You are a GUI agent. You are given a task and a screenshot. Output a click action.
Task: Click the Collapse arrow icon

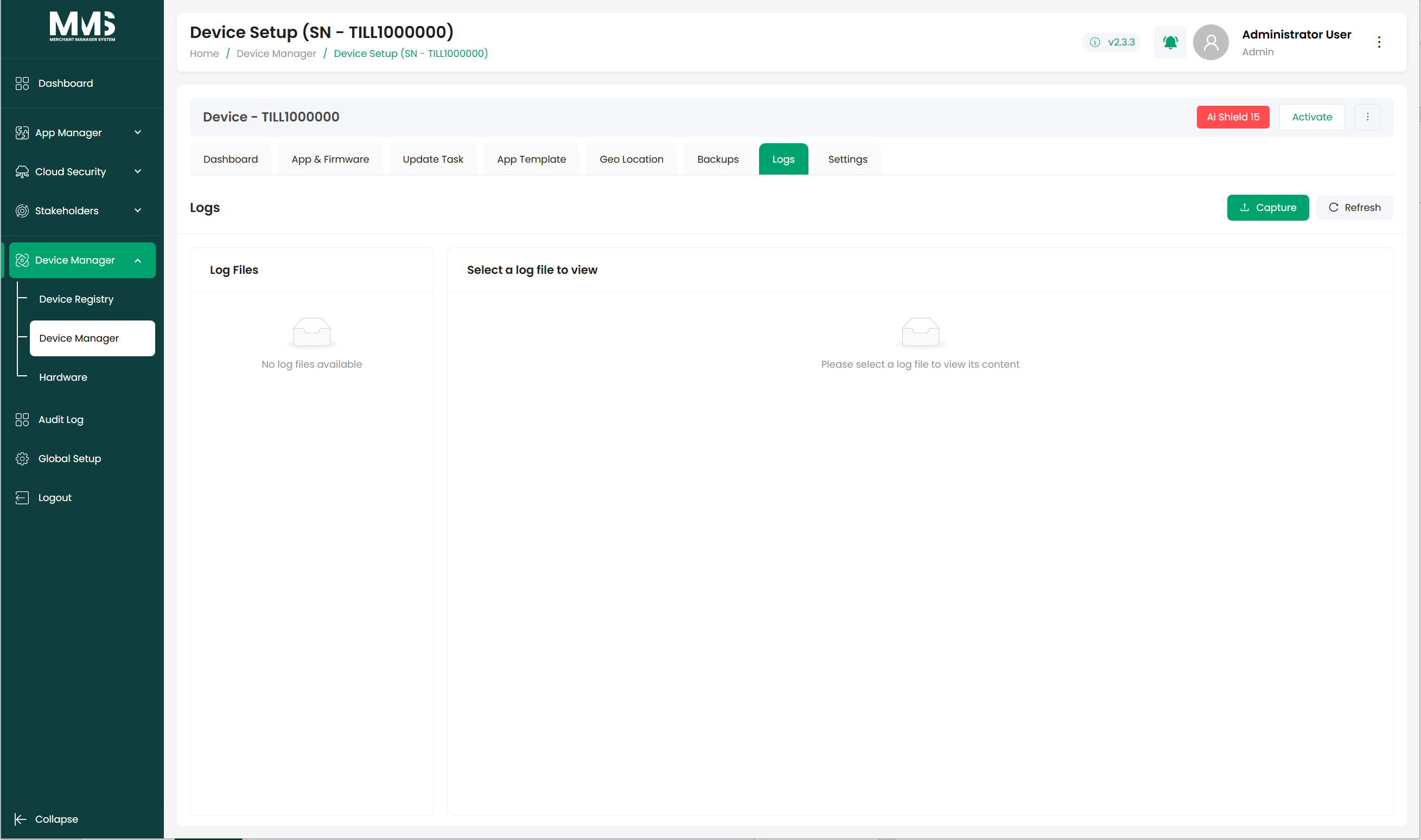tap(21, 819)
